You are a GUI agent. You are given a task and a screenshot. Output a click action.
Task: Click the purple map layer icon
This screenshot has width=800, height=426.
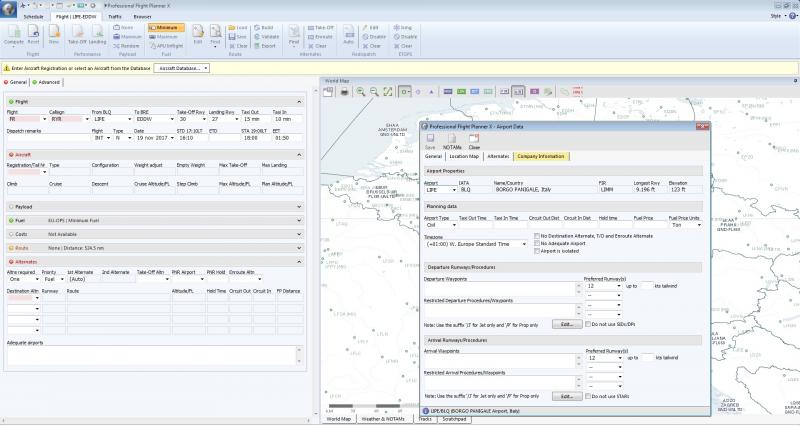534,92
